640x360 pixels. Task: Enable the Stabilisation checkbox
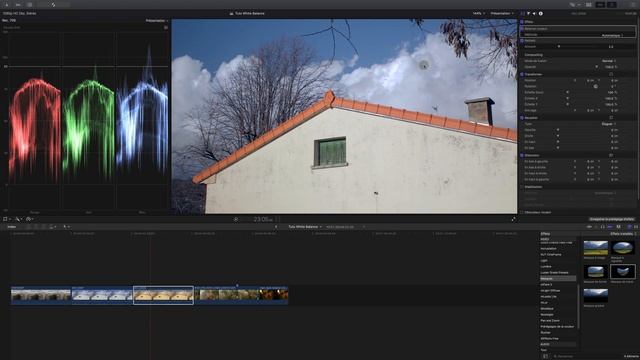click(522, 187)
